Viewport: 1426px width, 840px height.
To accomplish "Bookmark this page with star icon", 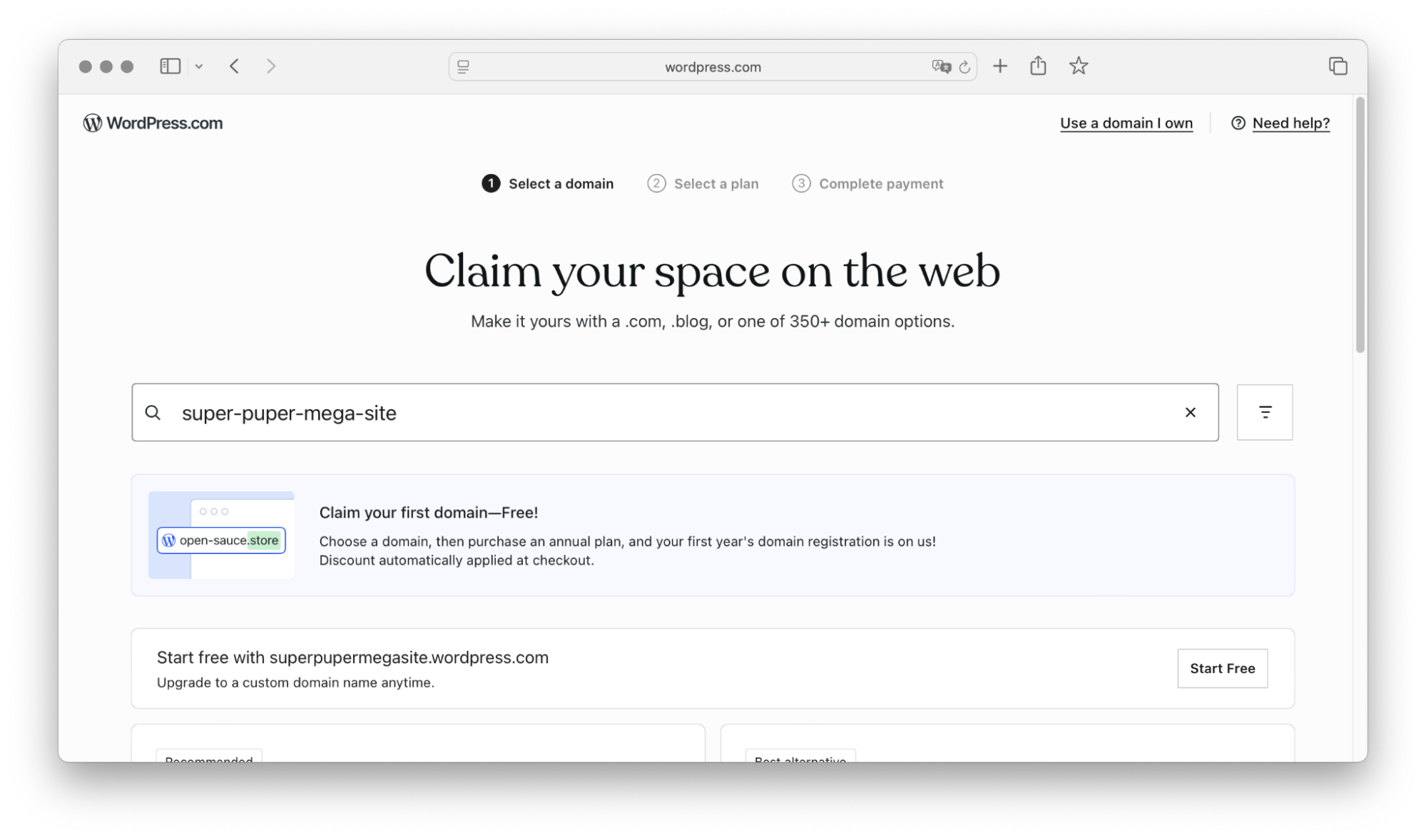I will (1079, 66).
